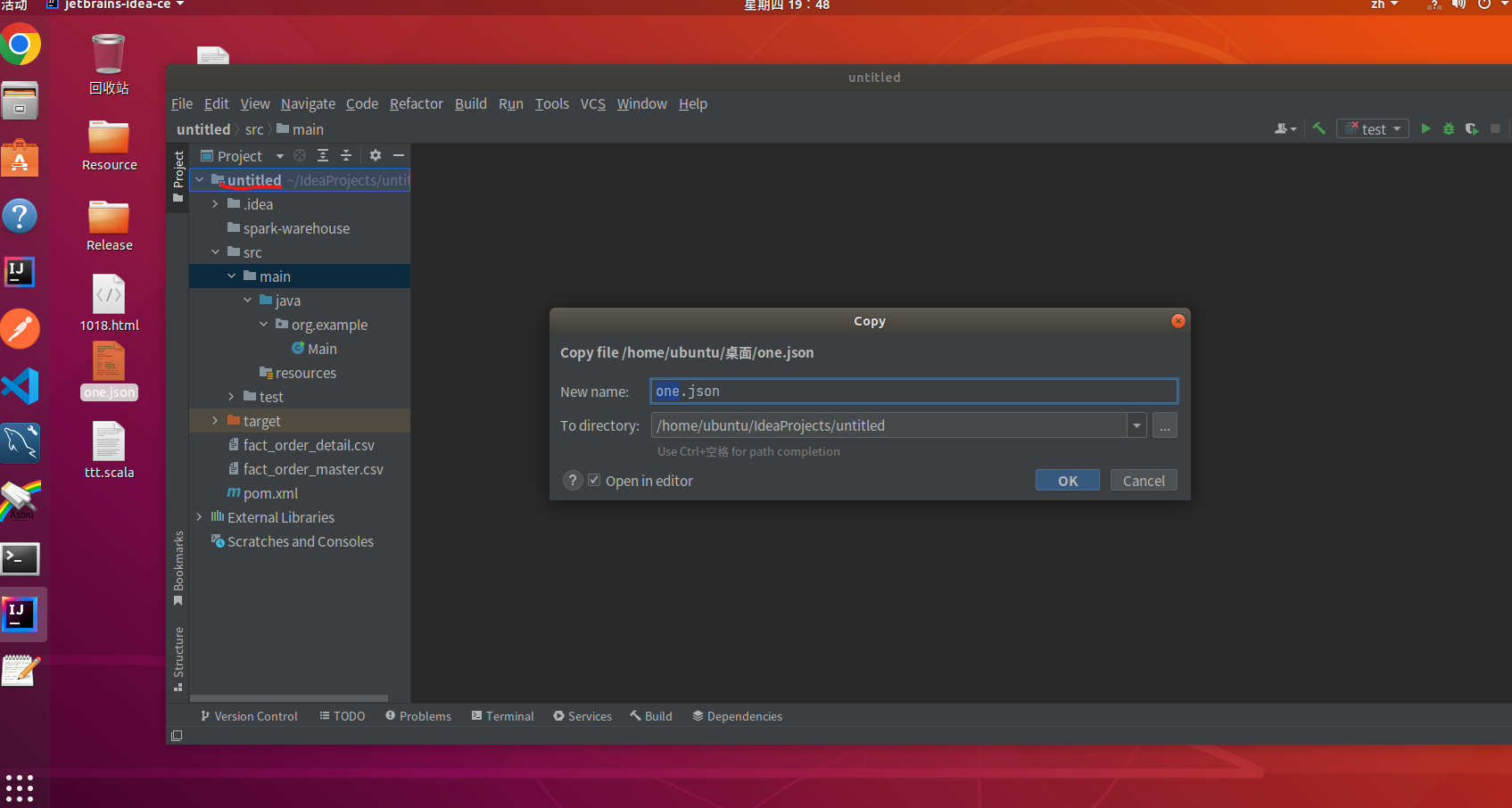
Task: Expand the External Libraries node
Action: coord(199,517)
